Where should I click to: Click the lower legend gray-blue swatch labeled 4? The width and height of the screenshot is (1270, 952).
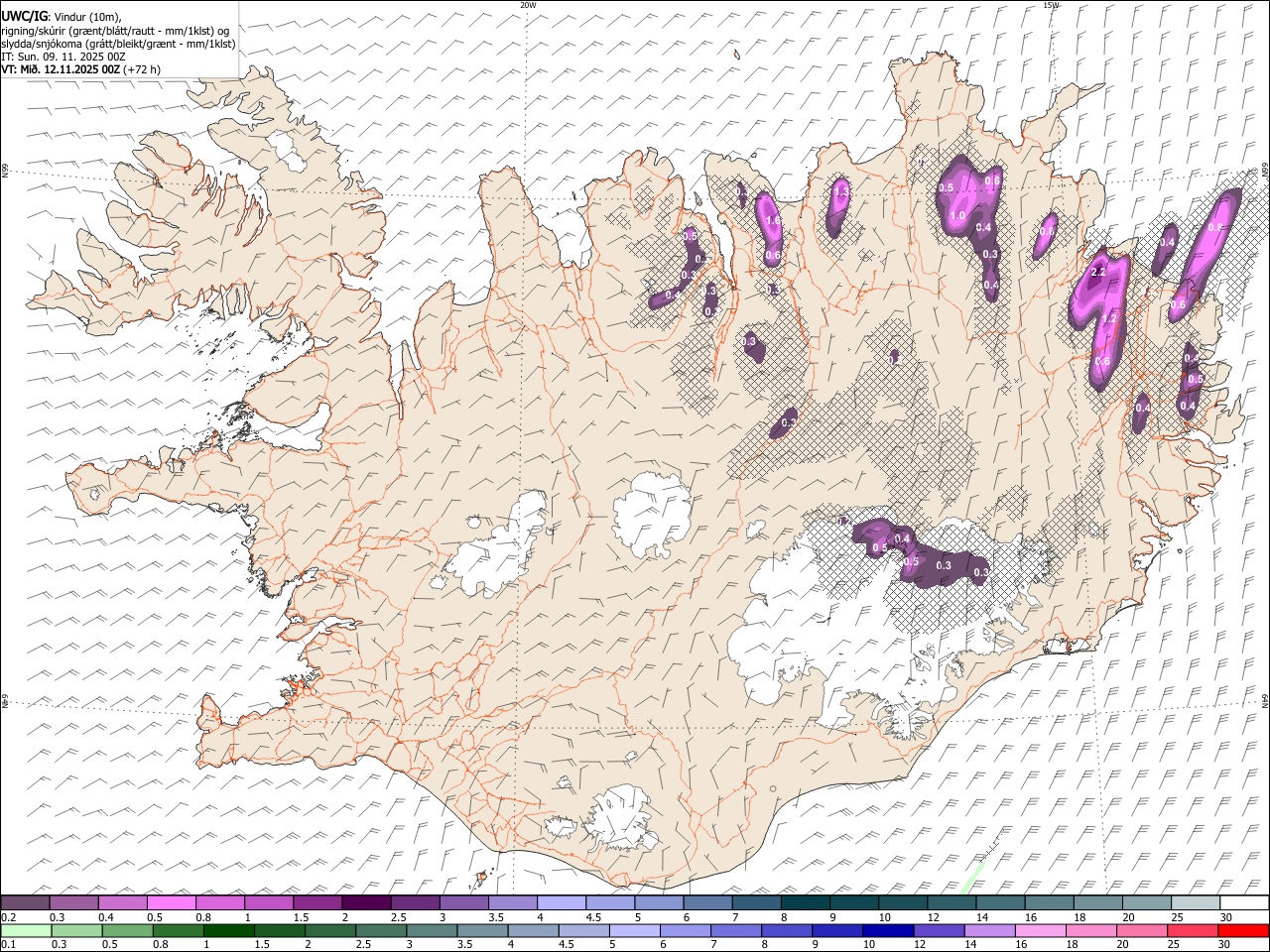coord(533,930)
